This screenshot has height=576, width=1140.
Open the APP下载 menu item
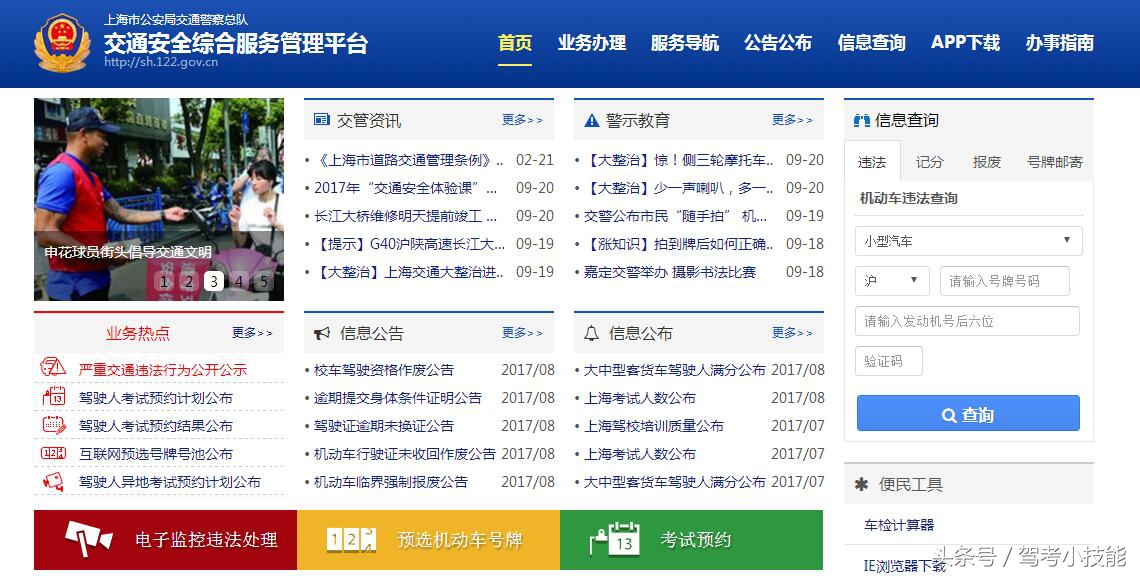pyautogui.click(x=965, y=43)
